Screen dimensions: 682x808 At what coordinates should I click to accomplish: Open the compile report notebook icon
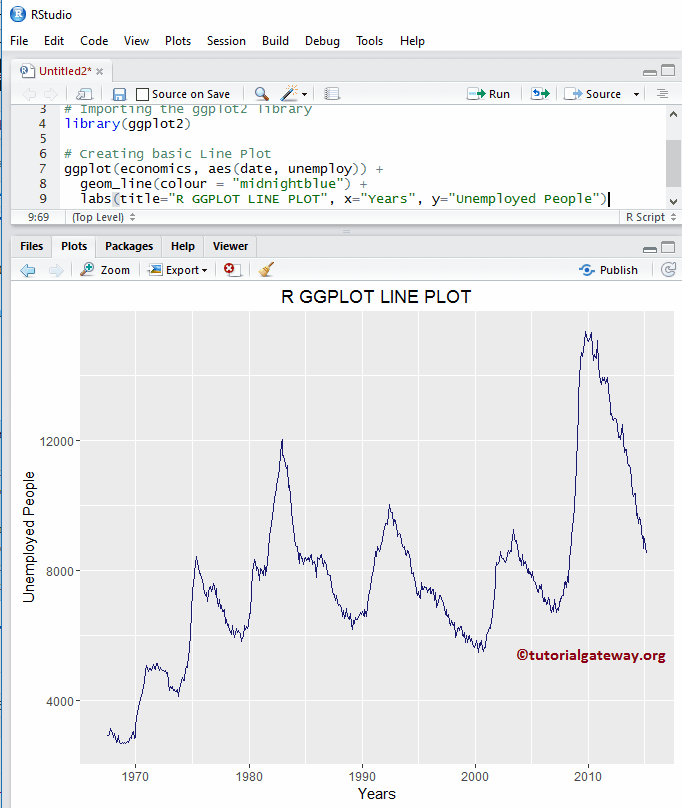pos(331,94)
